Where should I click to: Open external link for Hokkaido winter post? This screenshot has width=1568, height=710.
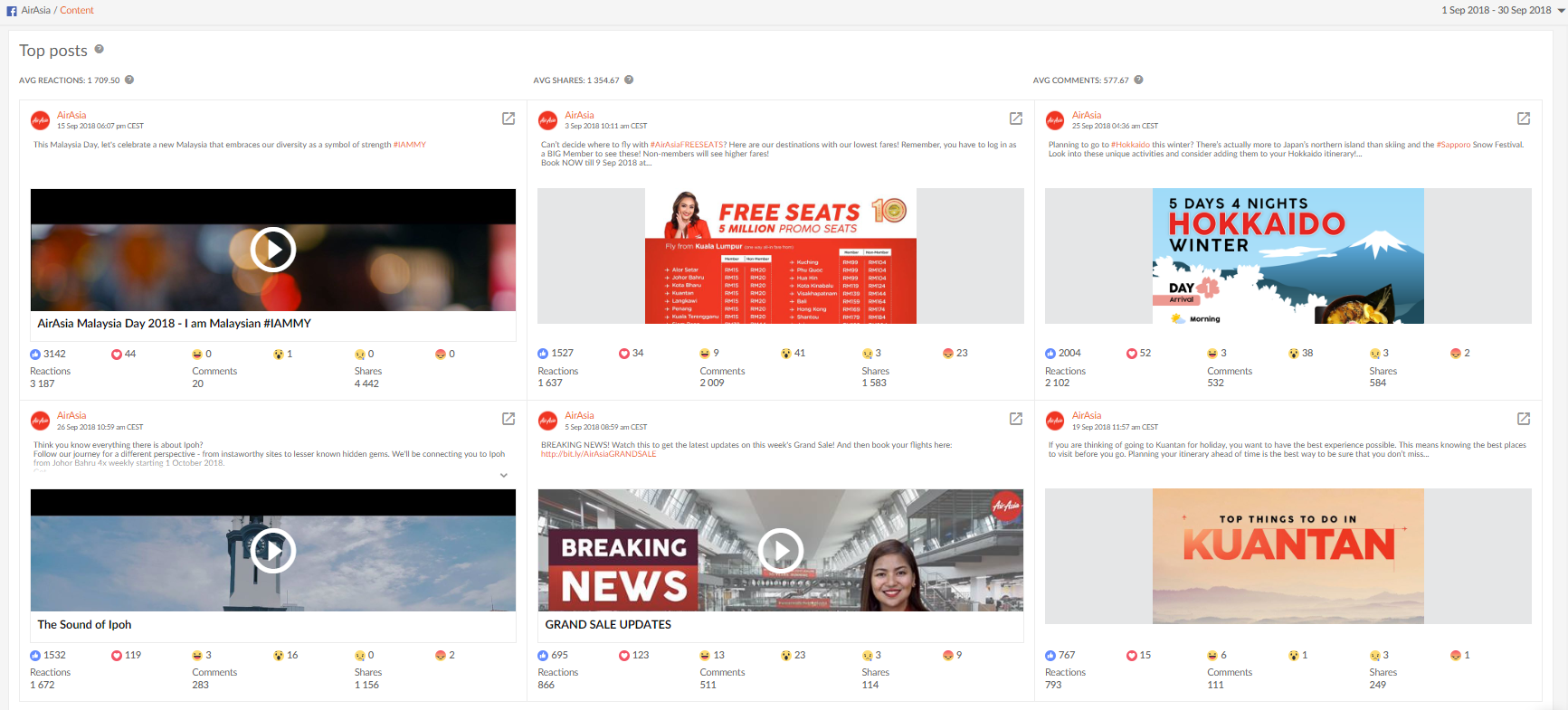coord(1524,118)
